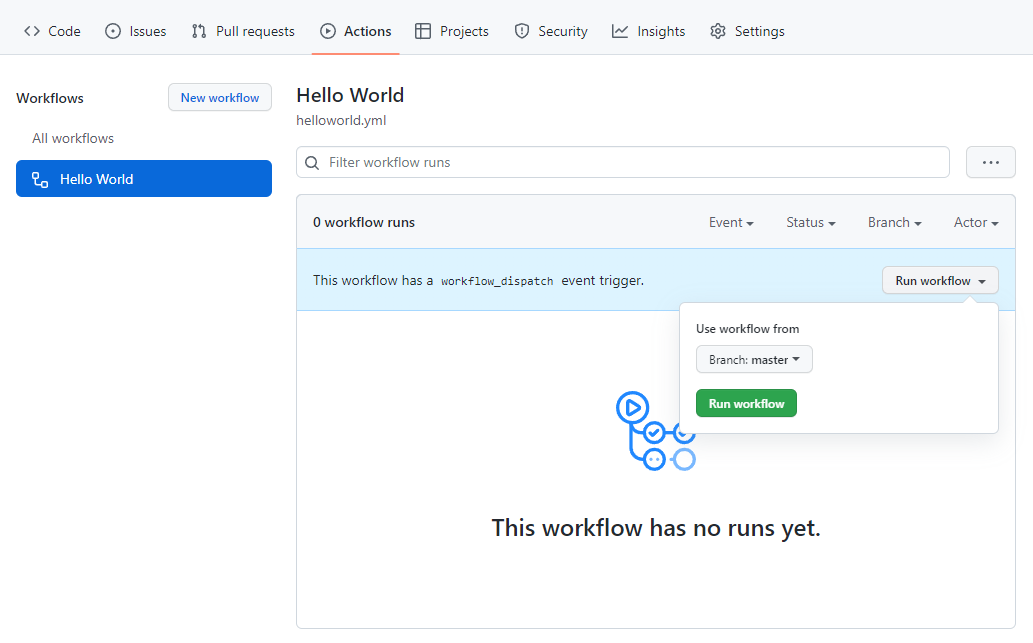The width and height of the screenshot is (1033, 643).
Task: Expand the Branch filter dropdown
Action: [894, 223]
